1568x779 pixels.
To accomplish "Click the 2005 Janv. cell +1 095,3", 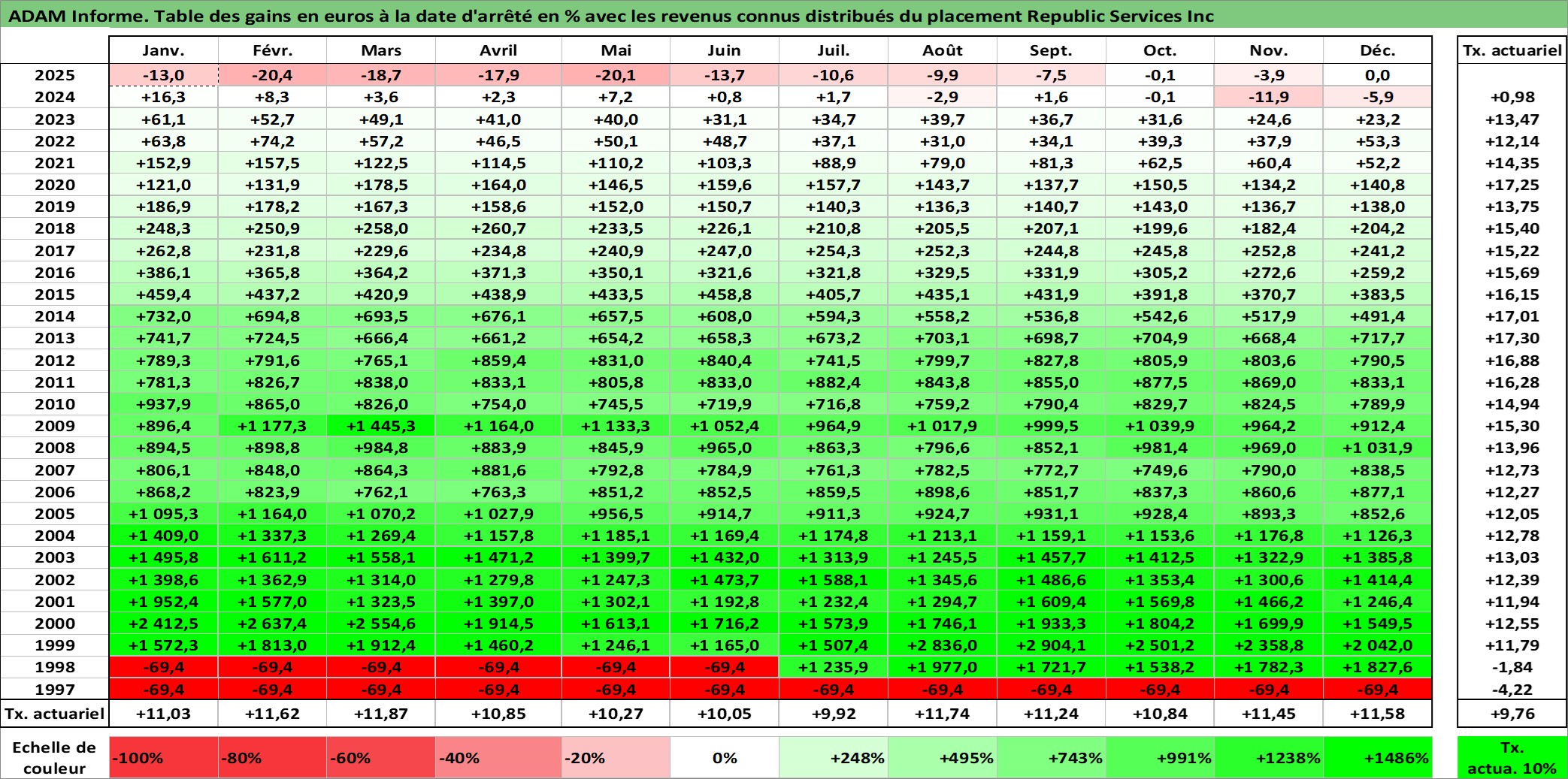I will [x=164, y=514].
